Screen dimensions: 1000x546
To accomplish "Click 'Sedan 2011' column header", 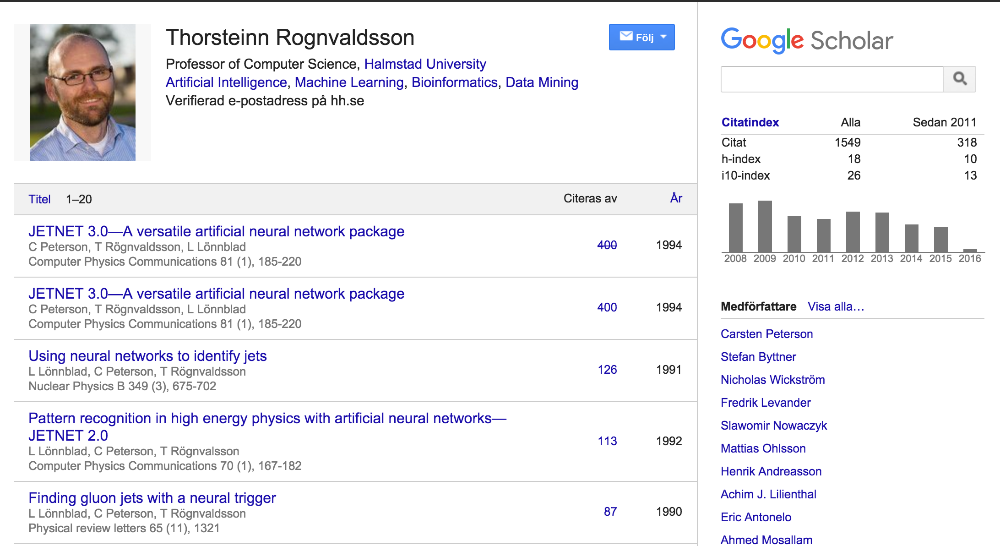I will [945, 122].
